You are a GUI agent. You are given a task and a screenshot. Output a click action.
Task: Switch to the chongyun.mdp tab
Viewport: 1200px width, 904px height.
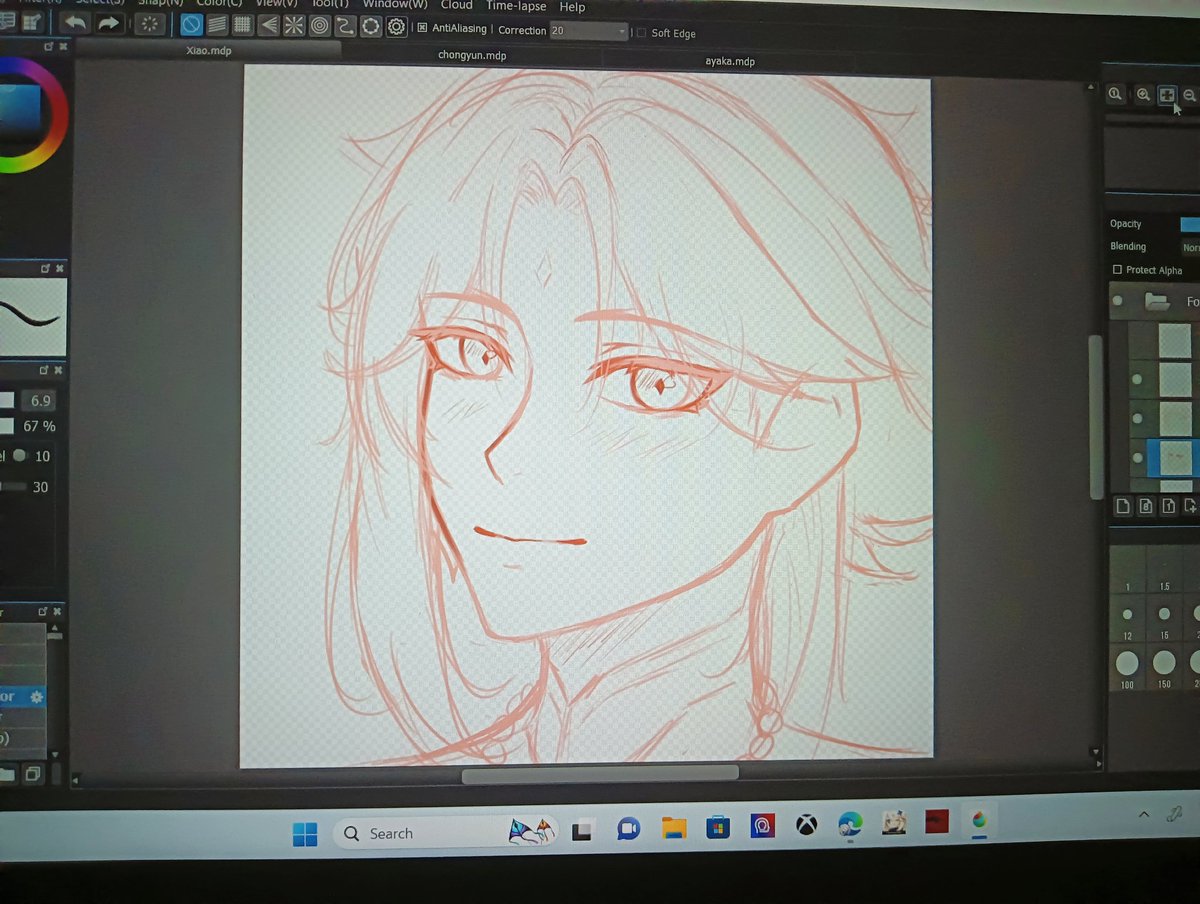(x=472, y=55)
